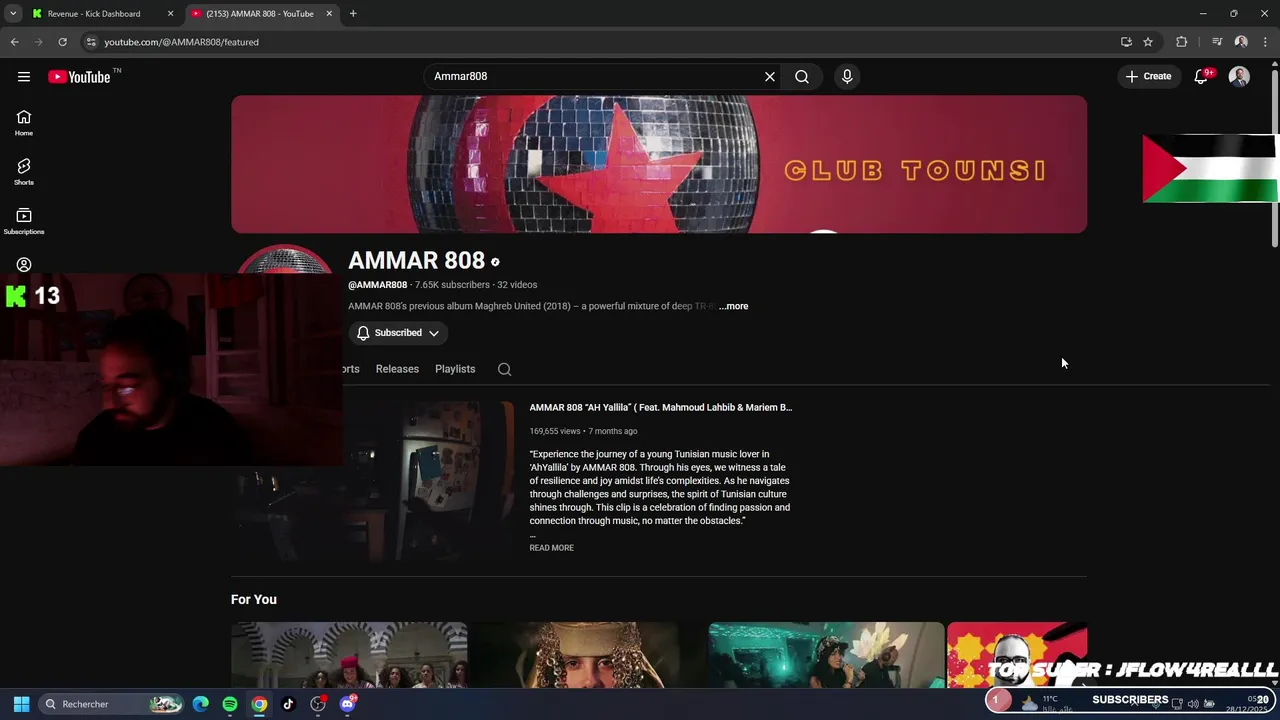Reload the current page

[x=62, y=42]
